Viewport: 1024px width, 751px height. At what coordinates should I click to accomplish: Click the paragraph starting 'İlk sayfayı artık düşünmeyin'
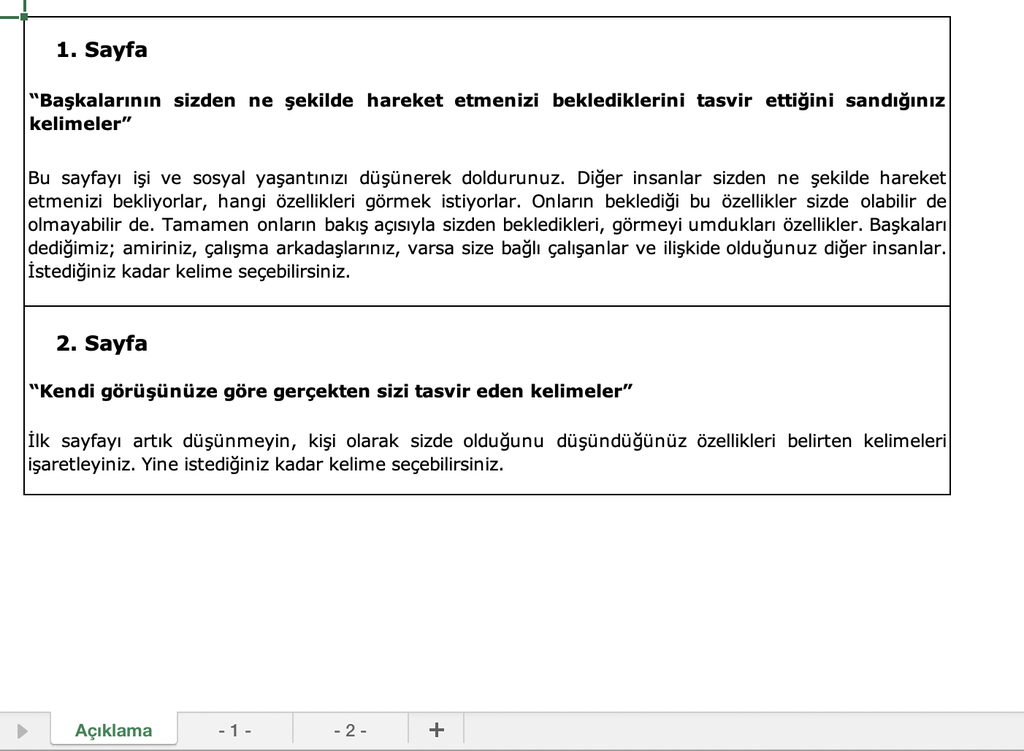[487, 453]
